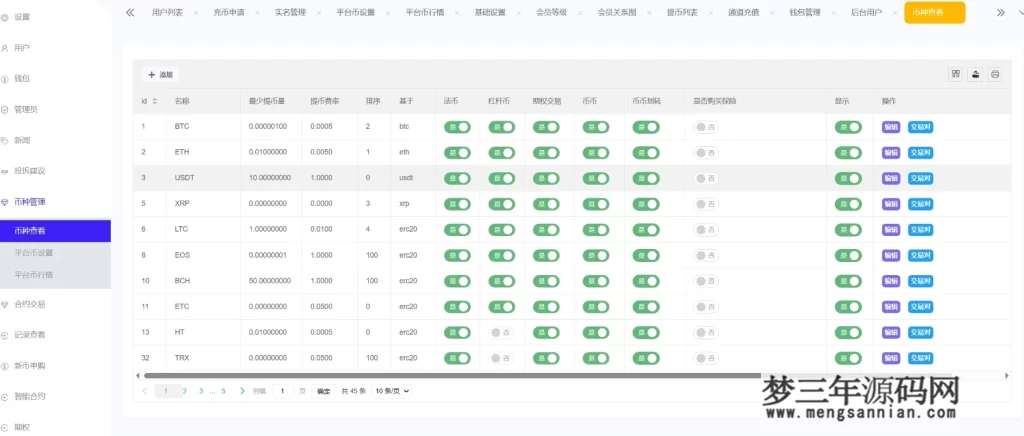Screen dimensions: 1024x436
Task: Toggle 显示 switch for BCH row
Action: pyautogui.click(x=848, y=281)
